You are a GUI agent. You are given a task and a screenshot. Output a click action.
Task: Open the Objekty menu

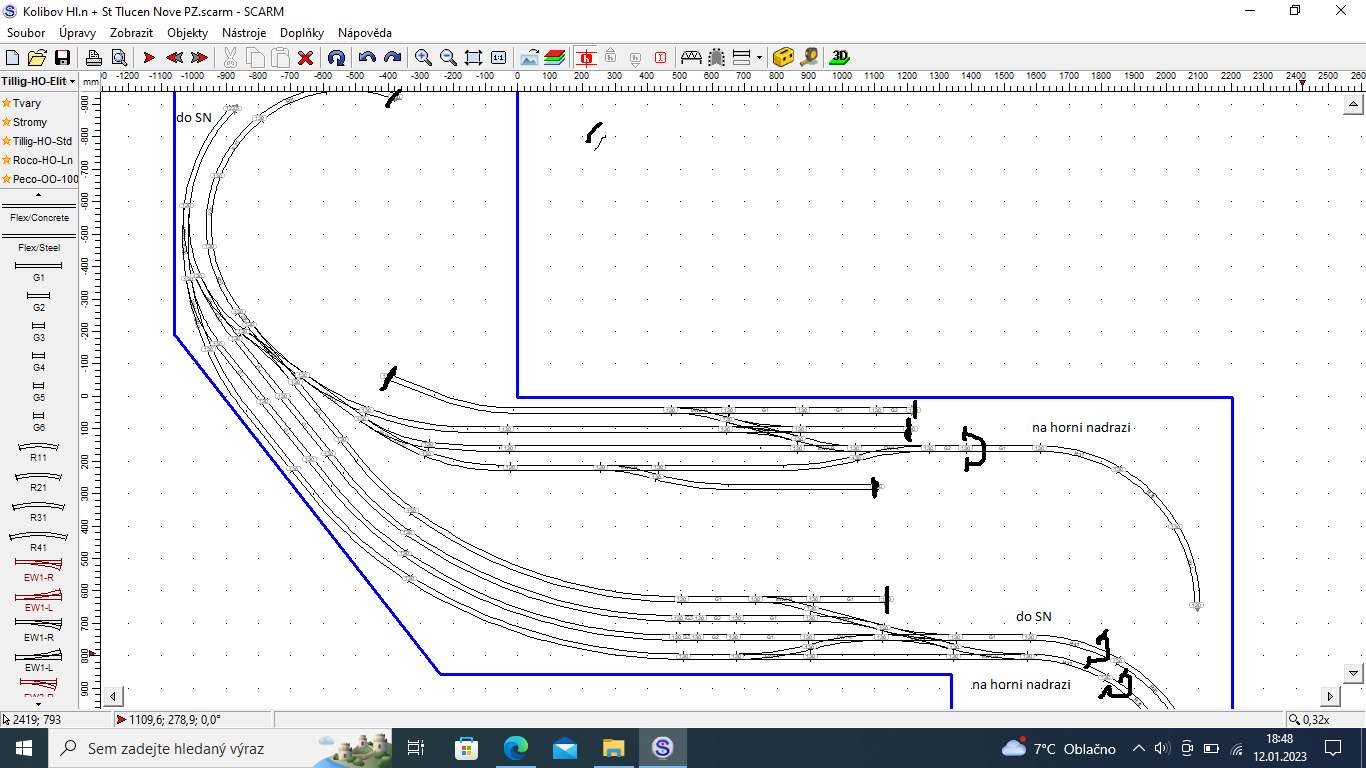187,33
